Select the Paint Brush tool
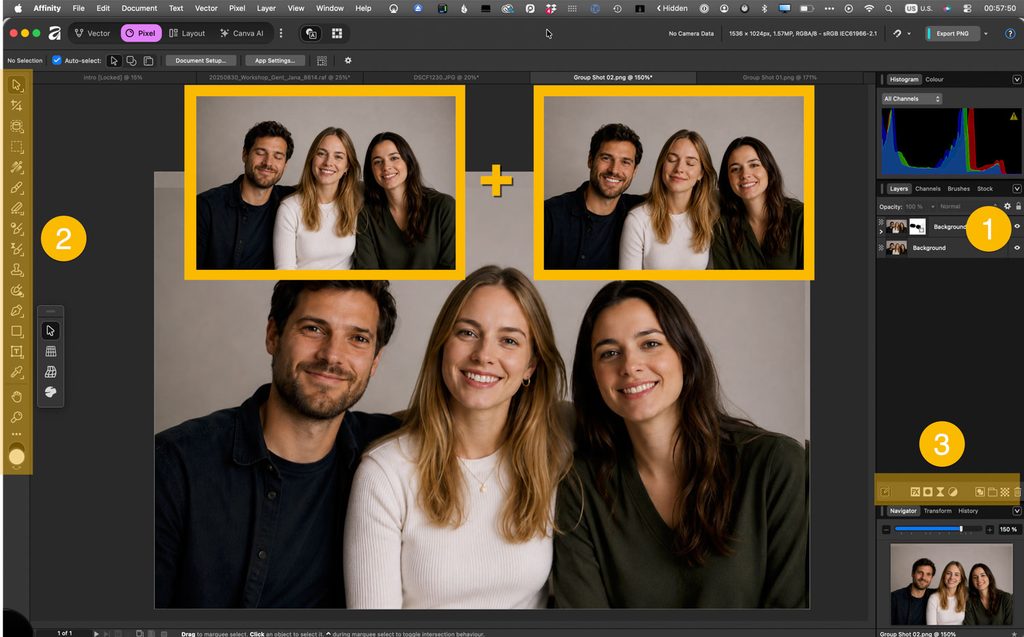The height and width of the screenshot is (637, 1024). (x=17, y=188)
